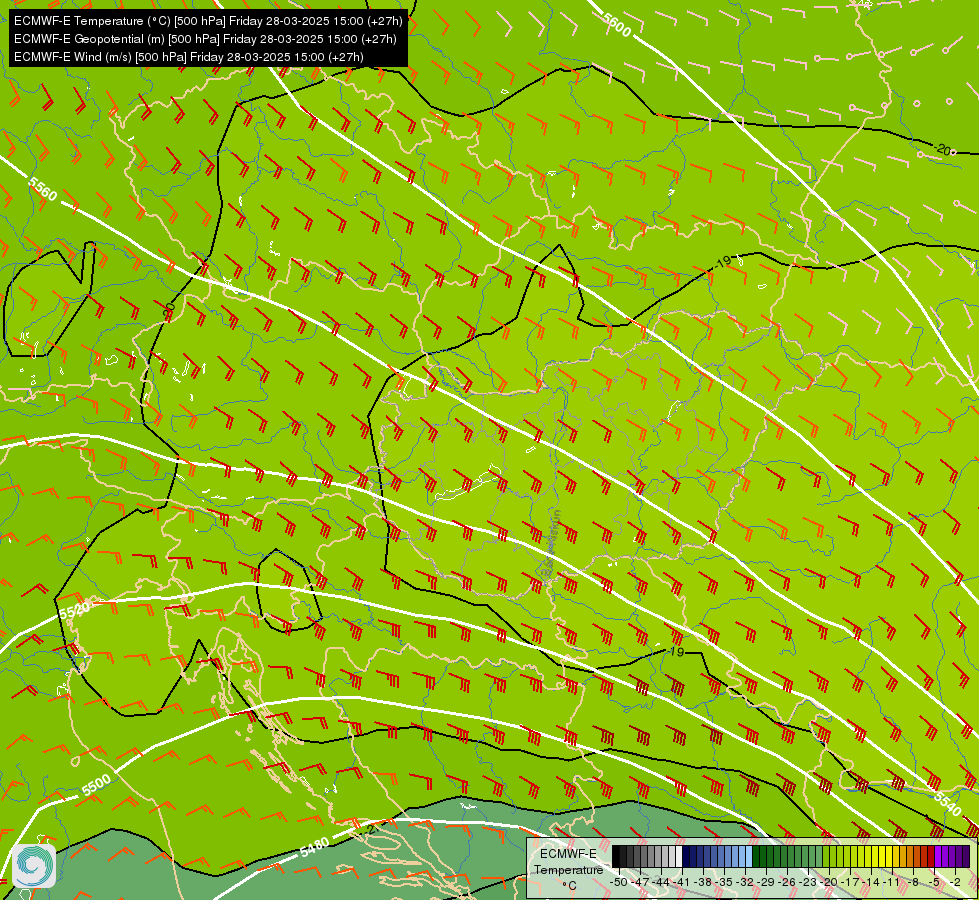The width and height of the screenshot is (979, 900).
Task: Click the -41 legend tick value
Action: tap(682, 882)
